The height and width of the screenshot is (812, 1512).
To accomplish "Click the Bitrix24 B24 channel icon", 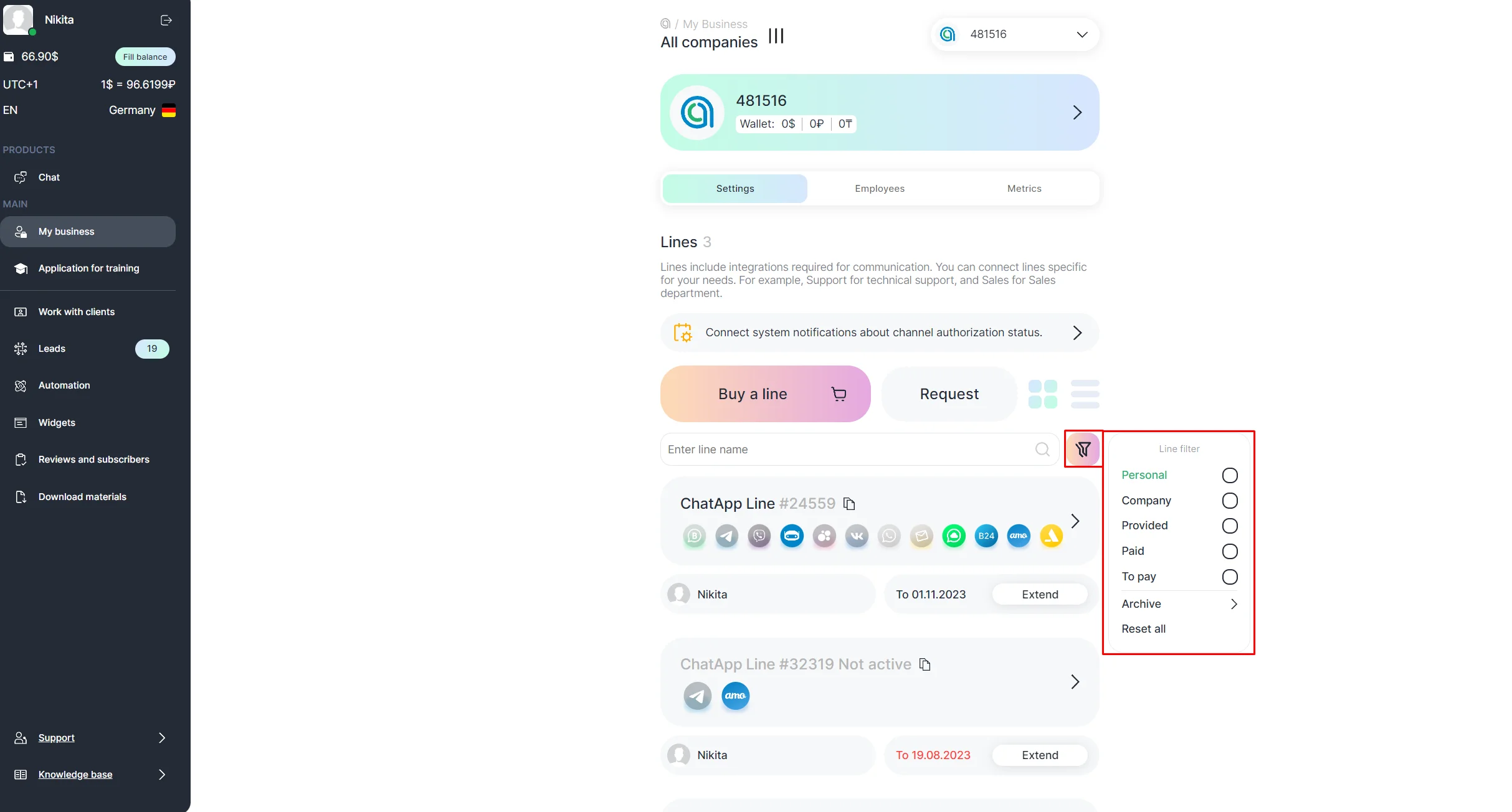I will [x=986, y=536].
